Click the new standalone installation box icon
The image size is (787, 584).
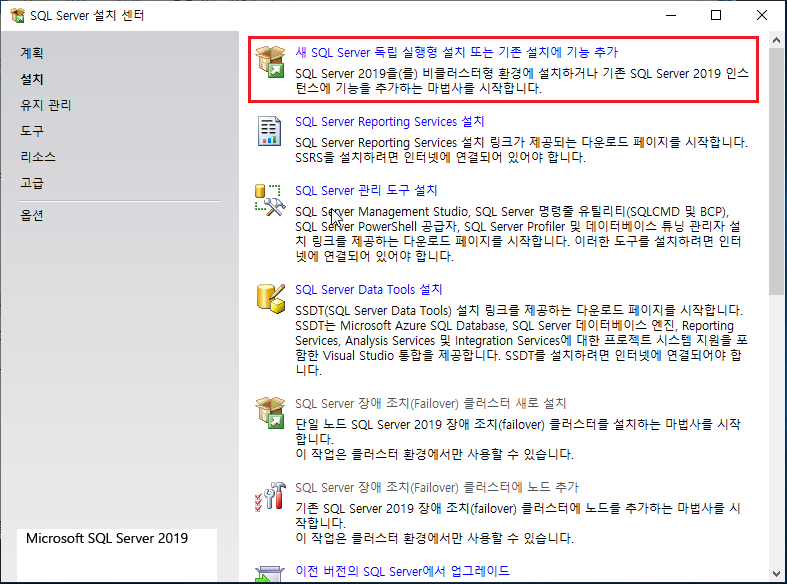pyautogui.click(x=270, y=61)
